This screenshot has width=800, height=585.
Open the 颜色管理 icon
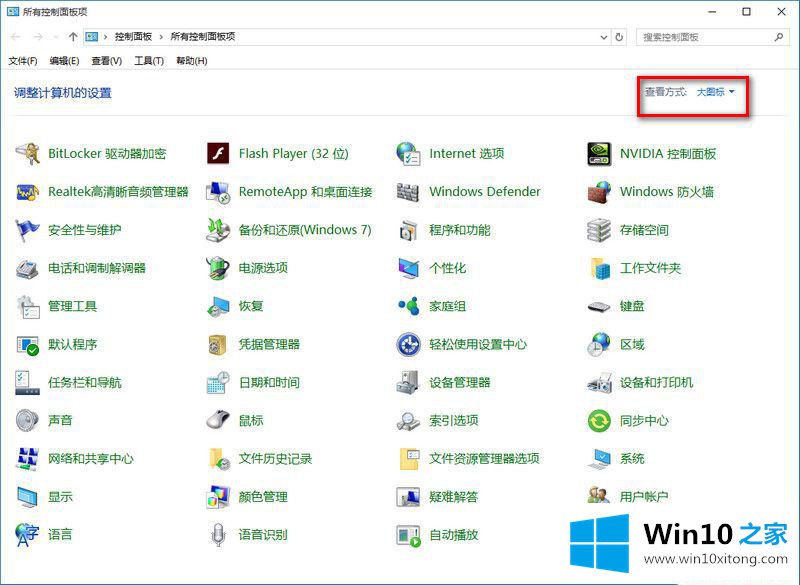(x=218, y=497)
